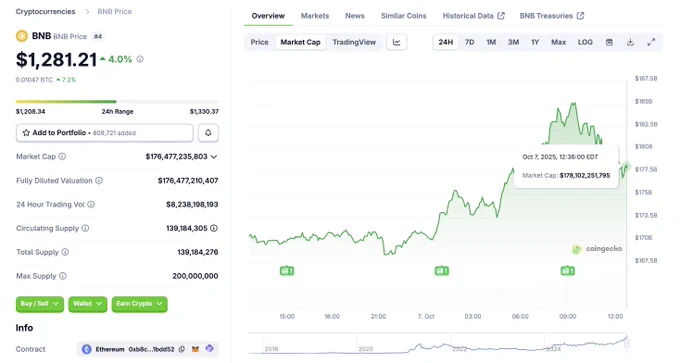This screenshot has width=680, height=363.
Task: Click the Circulating Supply info icon
Action: [x=85, y=228]
